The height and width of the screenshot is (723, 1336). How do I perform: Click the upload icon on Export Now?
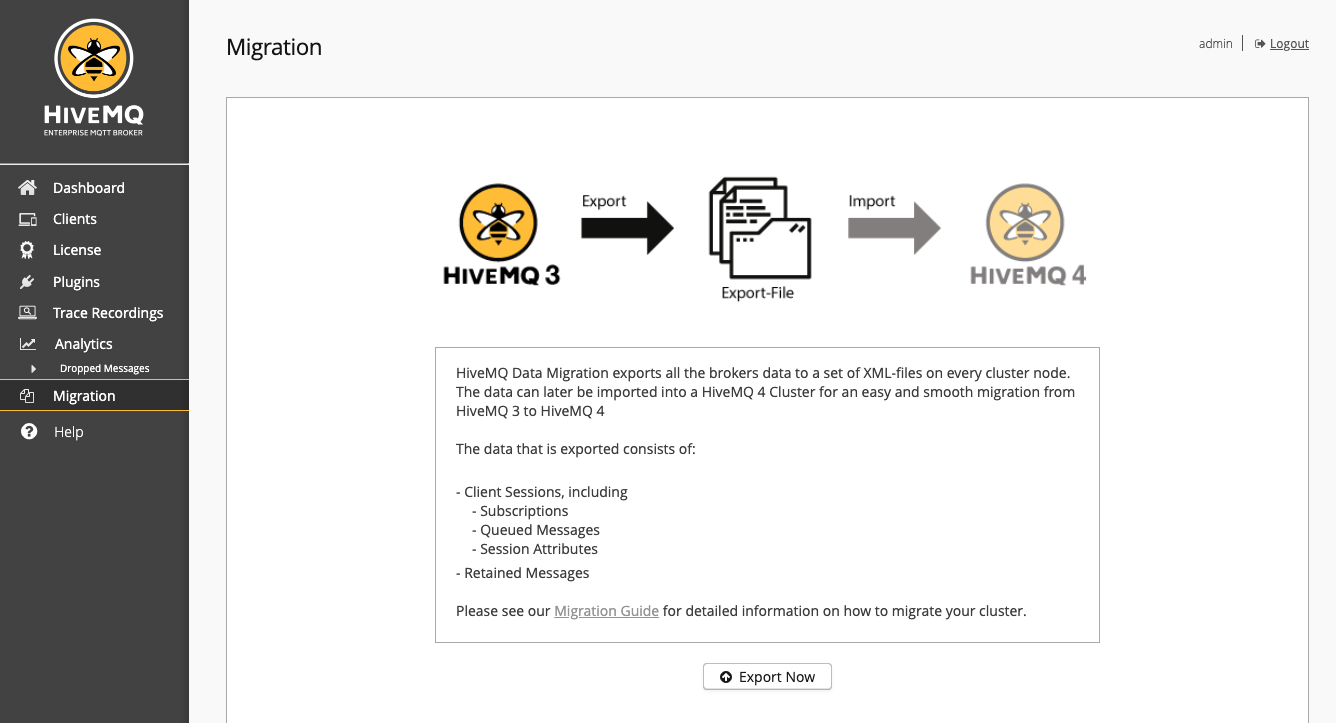(726, 677)
